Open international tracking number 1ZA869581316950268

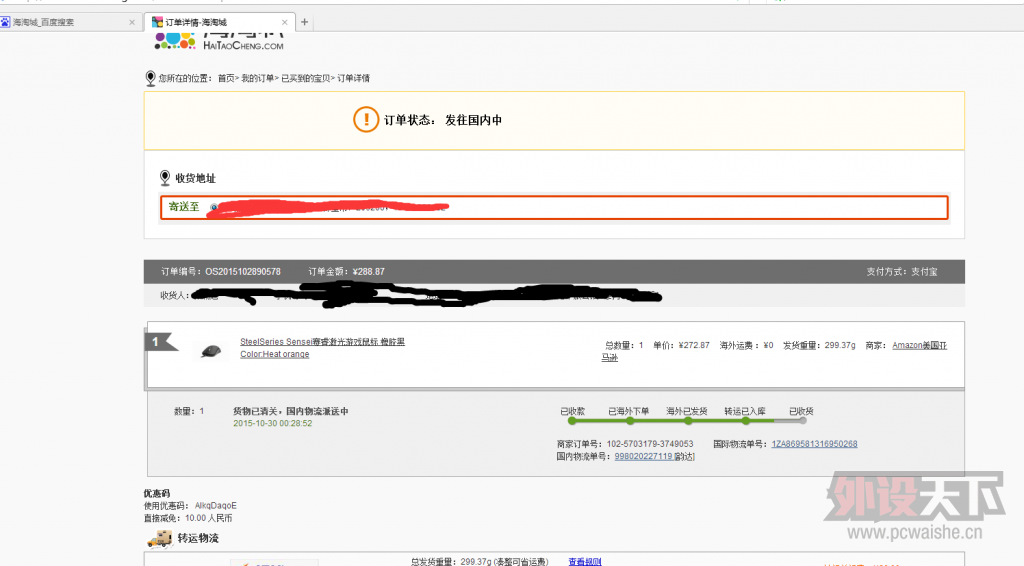tap(814, 444)
